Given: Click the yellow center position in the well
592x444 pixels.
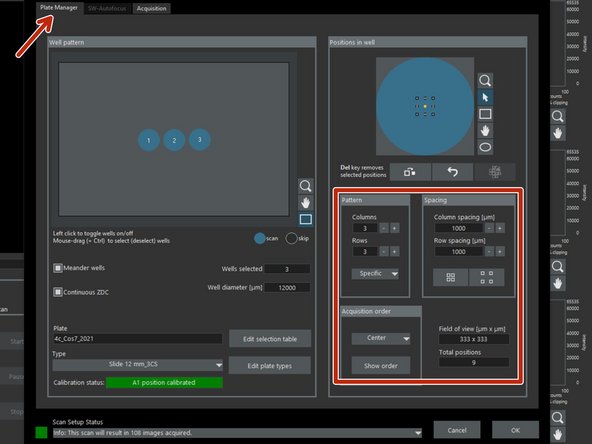Looking at the screenshot, I should click(425, 106).
